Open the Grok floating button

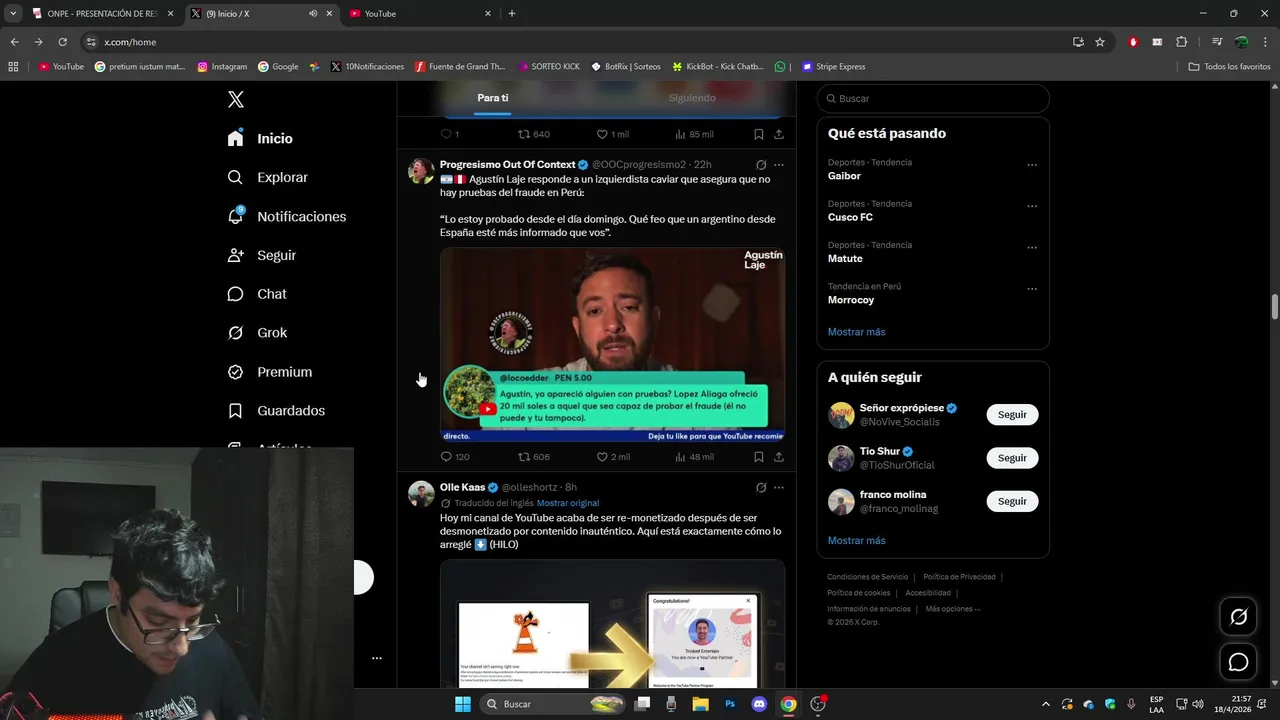(x=1238, y=617)
